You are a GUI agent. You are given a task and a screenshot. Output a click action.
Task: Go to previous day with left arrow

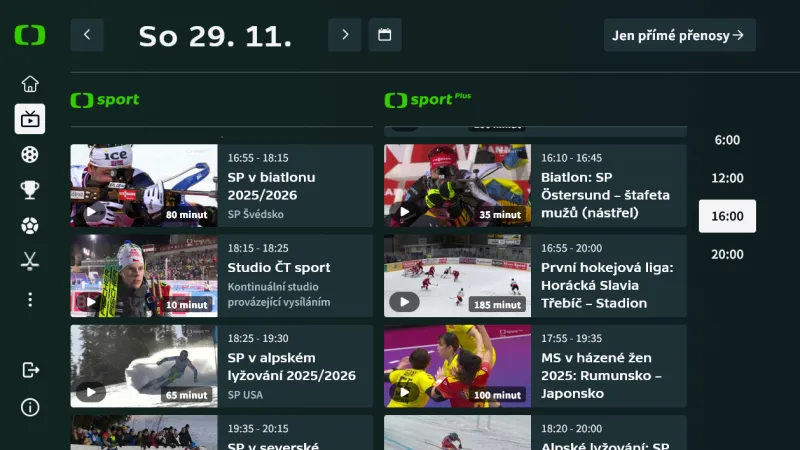tap(87, 35)
